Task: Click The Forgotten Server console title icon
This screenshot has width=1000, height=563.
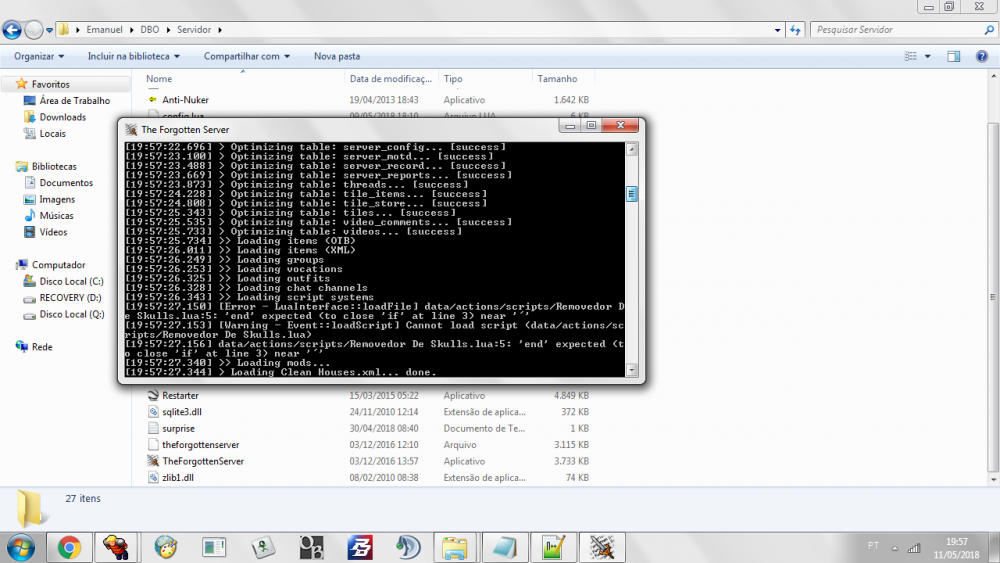Action: 131,129
